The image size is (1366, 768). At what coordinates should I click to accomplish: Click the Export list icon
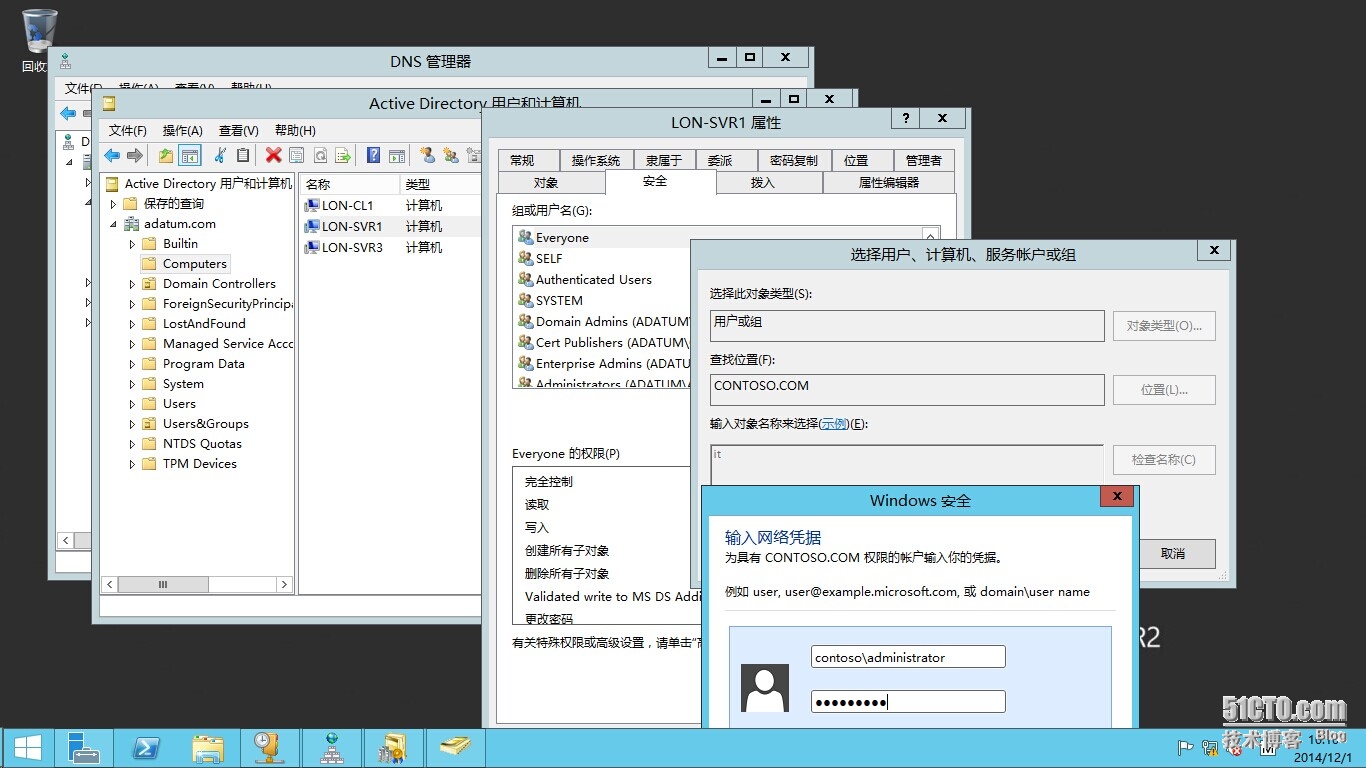coord(343,155)
